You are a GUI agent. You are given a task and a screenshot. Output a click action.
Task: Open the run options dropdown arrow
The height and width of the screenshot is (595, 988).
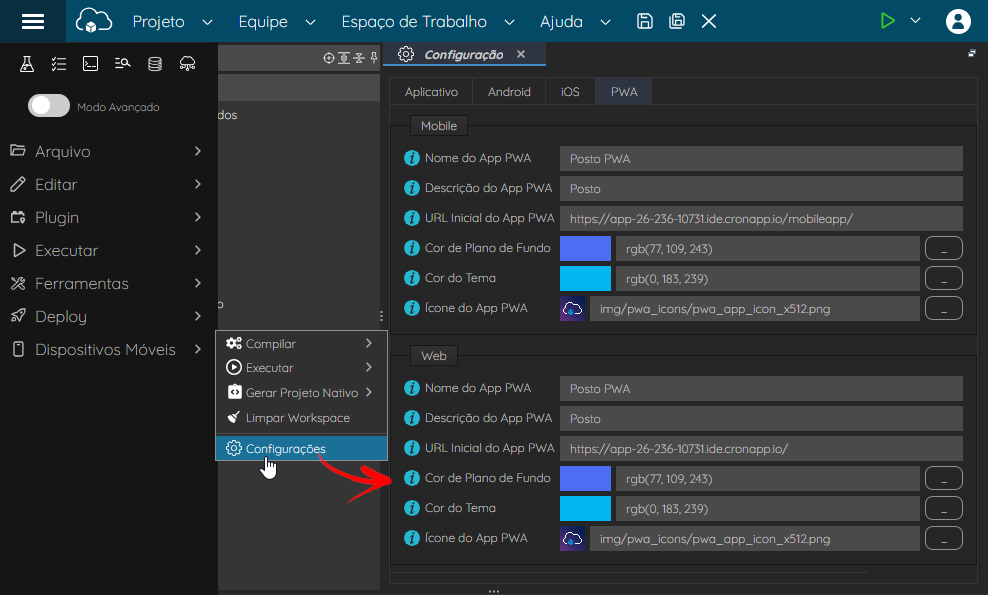916,21
